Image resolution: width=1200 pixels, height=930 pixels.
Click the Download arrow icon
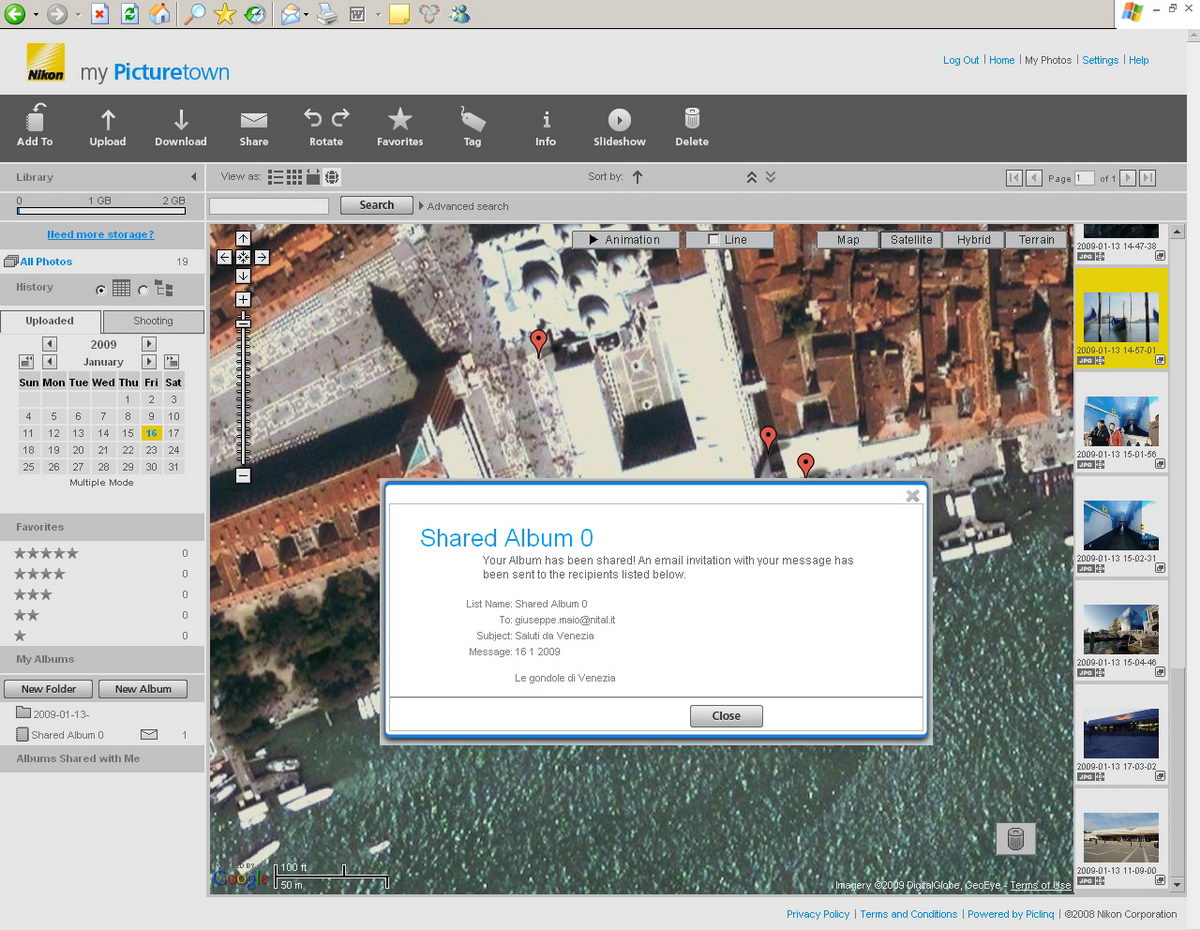pyautogui.click(x=181, y=120)
